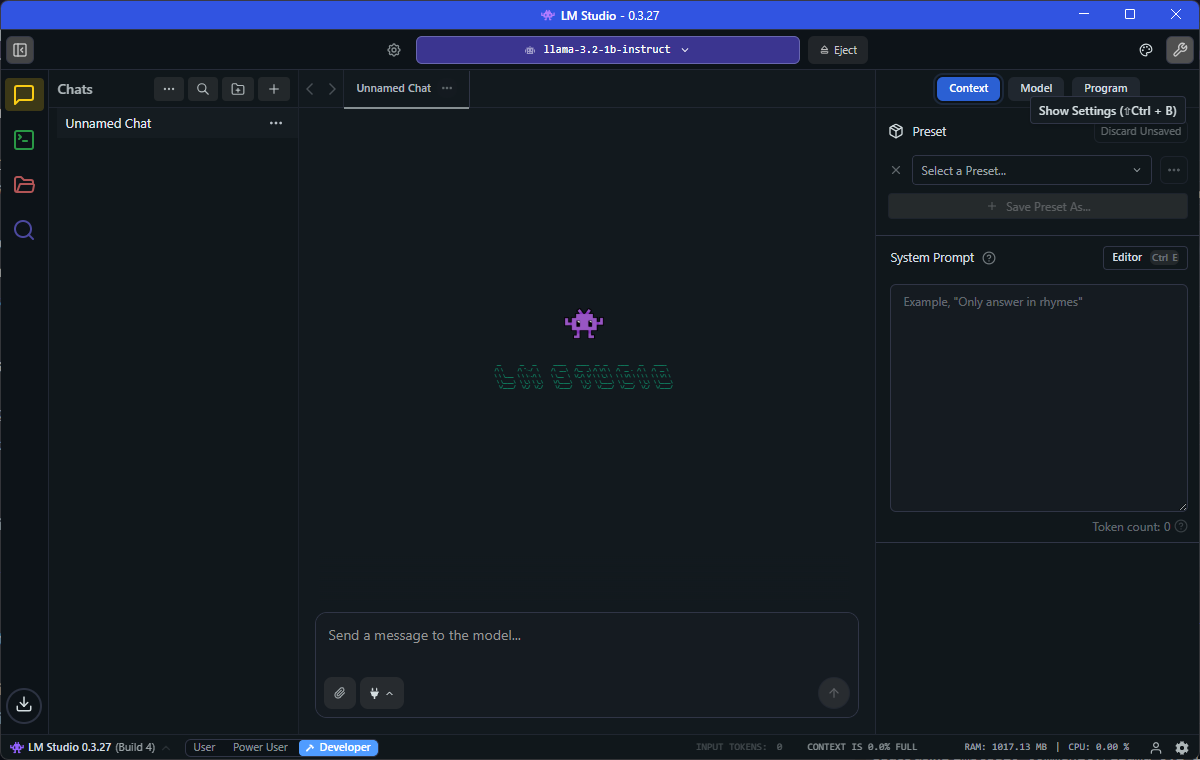The width and height of the screenshot is (1200, 760).
Task: Open the llama-3.2-1b-instruct model selector
Action: (607, 50)
